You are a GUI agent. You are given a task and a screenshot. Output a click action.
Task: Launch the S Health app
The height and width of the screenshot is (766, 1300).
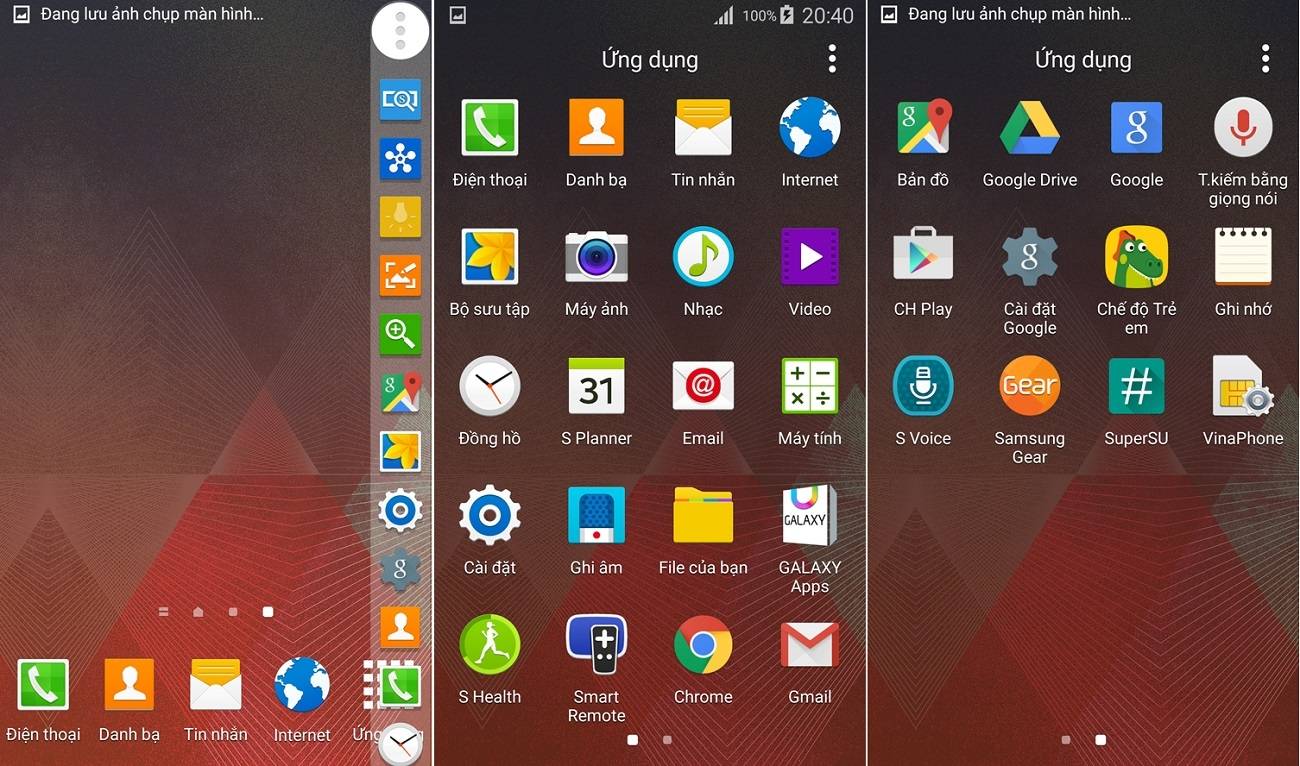(489, 645)
